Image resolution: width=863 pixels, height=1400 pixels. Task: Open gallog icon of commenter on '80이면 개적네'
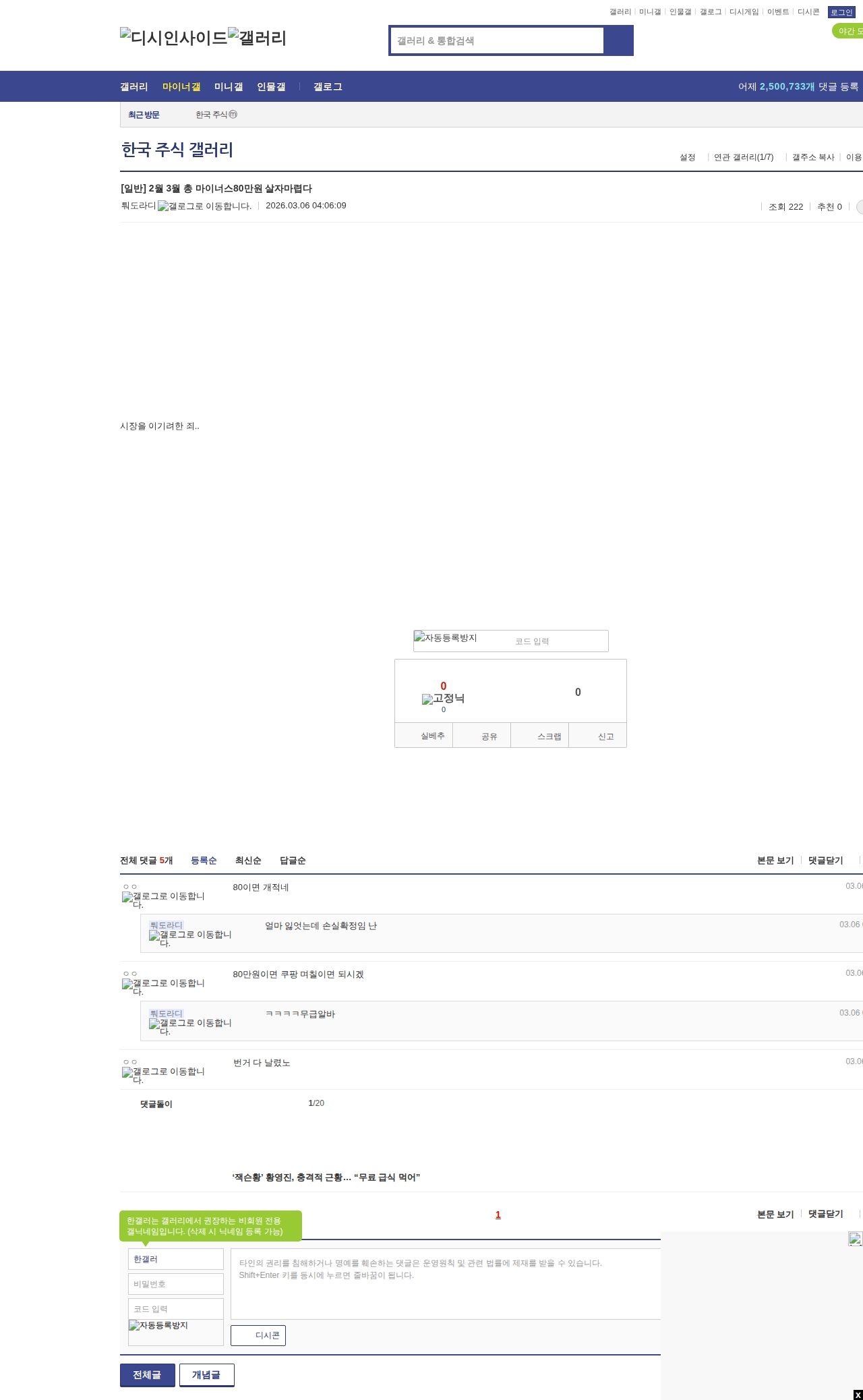click(163, 900)
